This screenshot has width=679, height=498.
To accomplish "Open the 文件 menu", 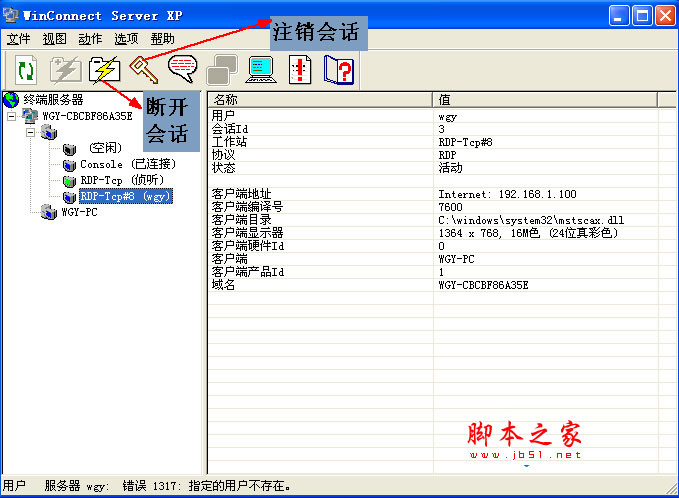I will point(19,39).
